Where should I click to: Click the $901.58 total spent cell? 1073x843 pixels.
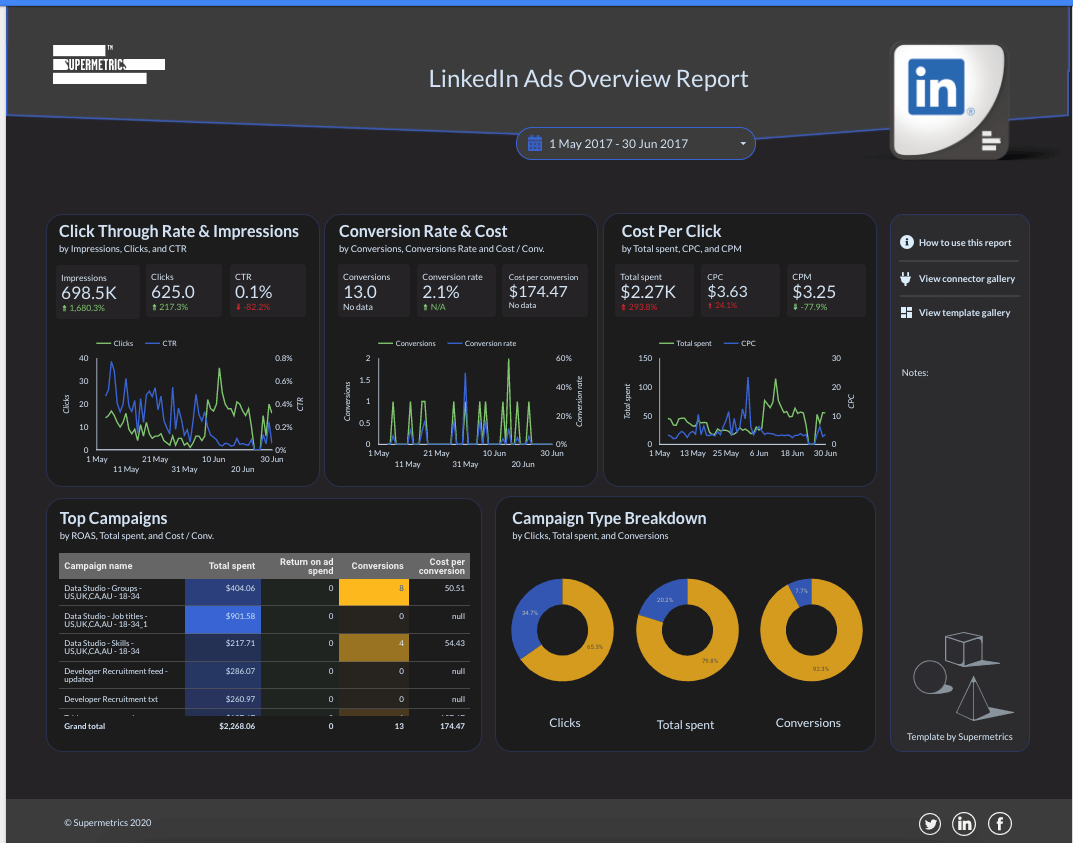(x=223, y=620)
